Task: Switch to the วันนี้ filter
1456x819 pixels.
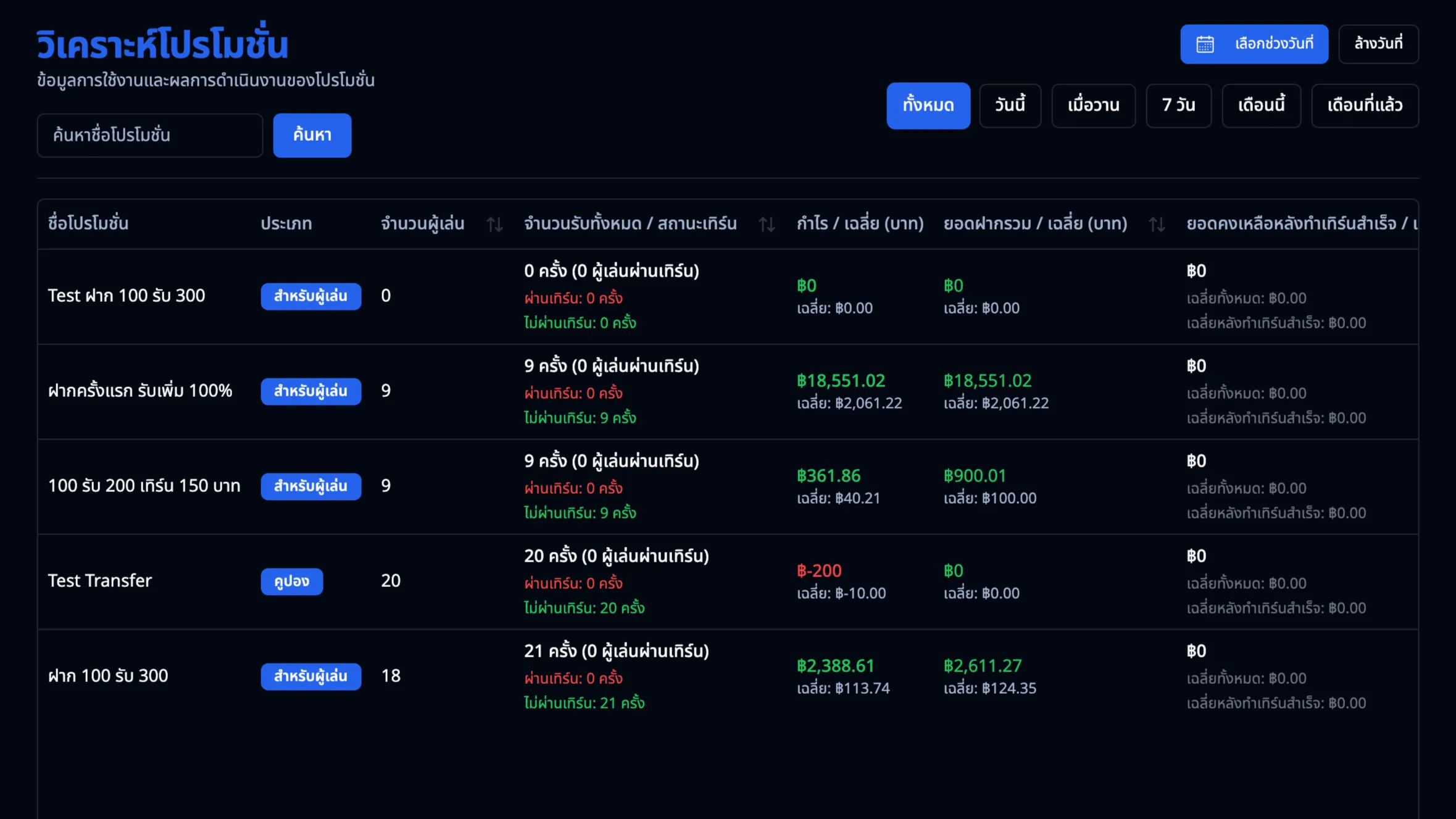Action: coord(1010,106)
